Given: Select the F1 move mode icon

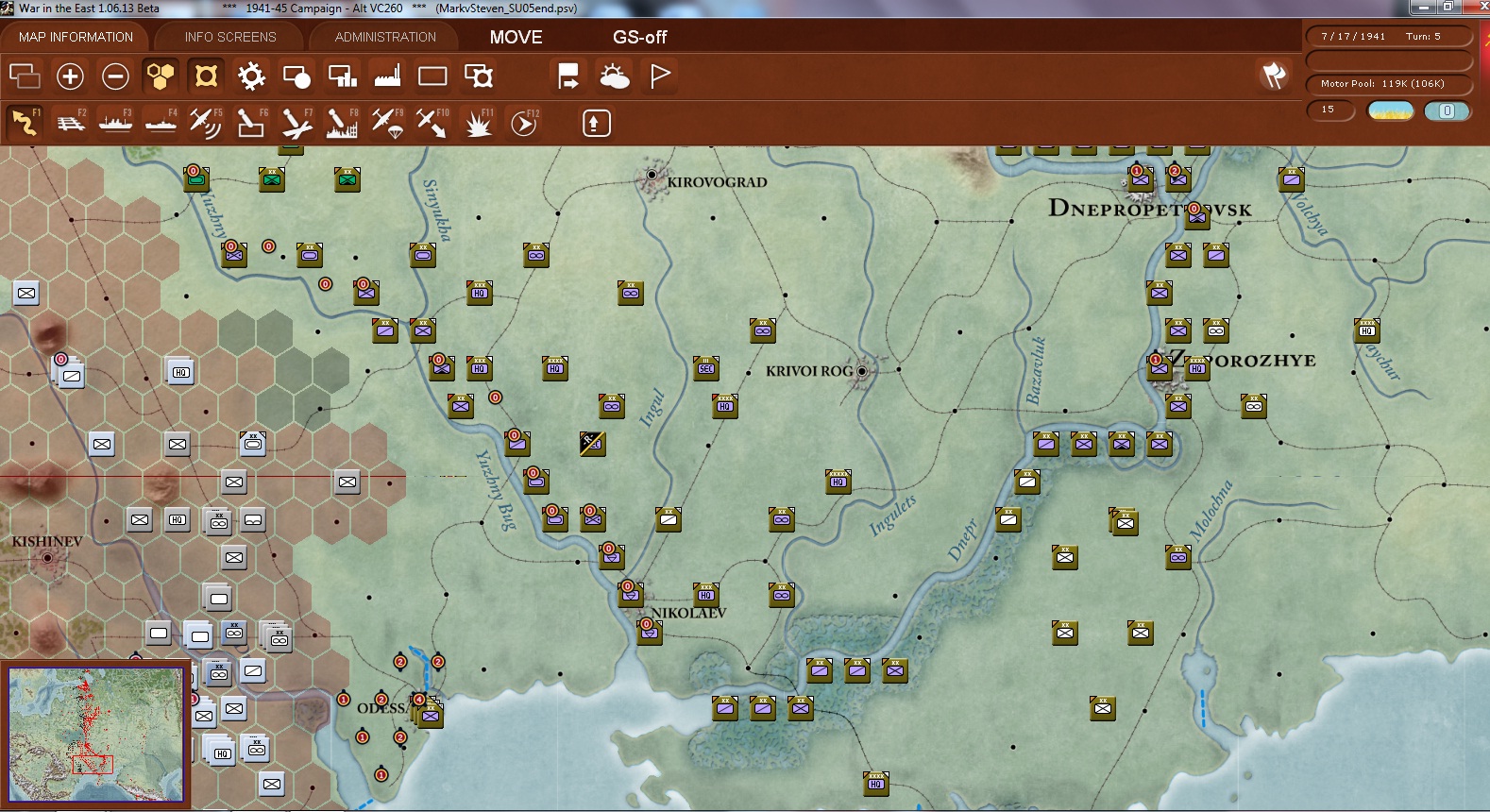Looking at the screenshot, I should [25, 123].
